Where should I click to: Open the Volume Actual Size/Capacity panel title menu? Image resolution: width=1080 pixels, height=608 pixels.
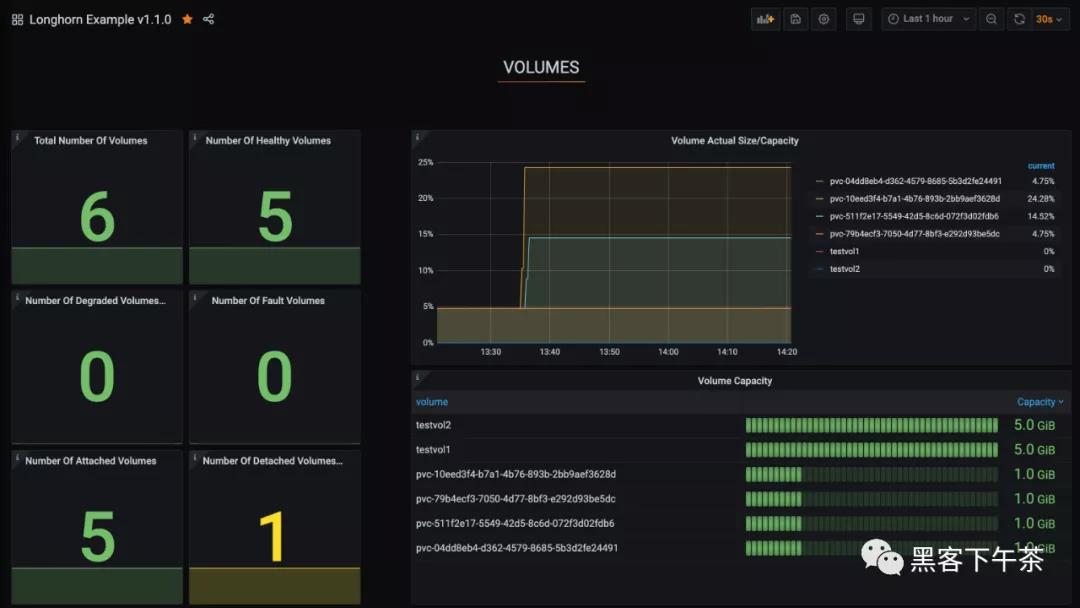[734, 141]
